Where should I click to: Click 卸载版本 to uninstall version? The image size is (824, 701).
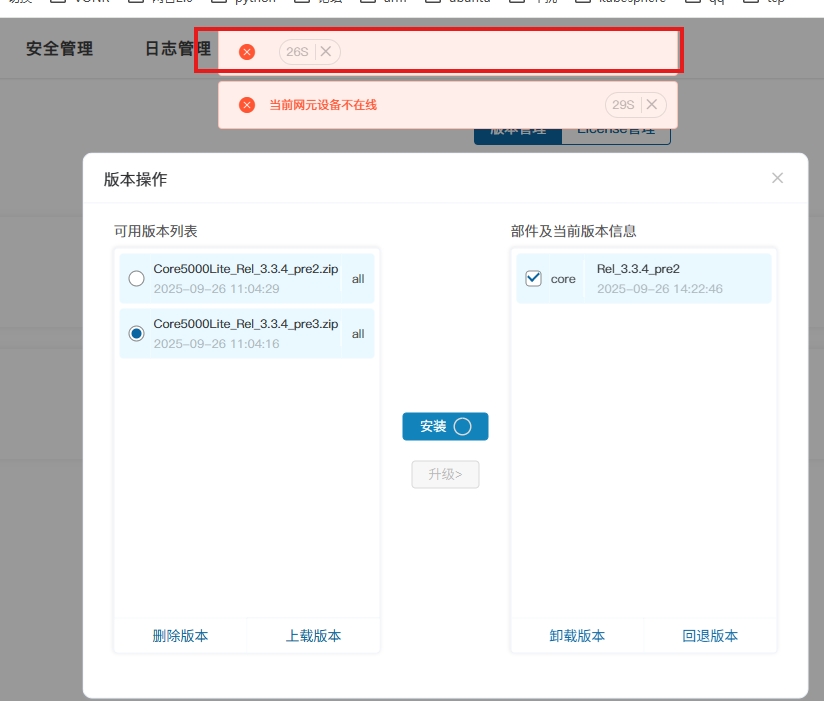pos(577,636)
